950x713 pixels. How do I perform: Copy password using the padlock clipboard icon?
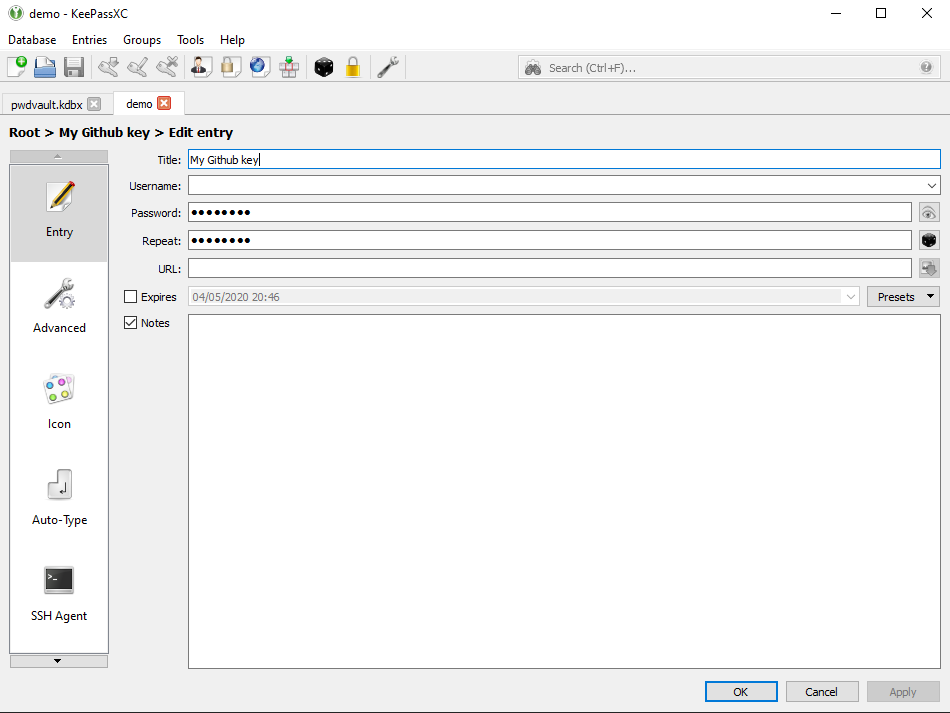[x=230, y=67]
